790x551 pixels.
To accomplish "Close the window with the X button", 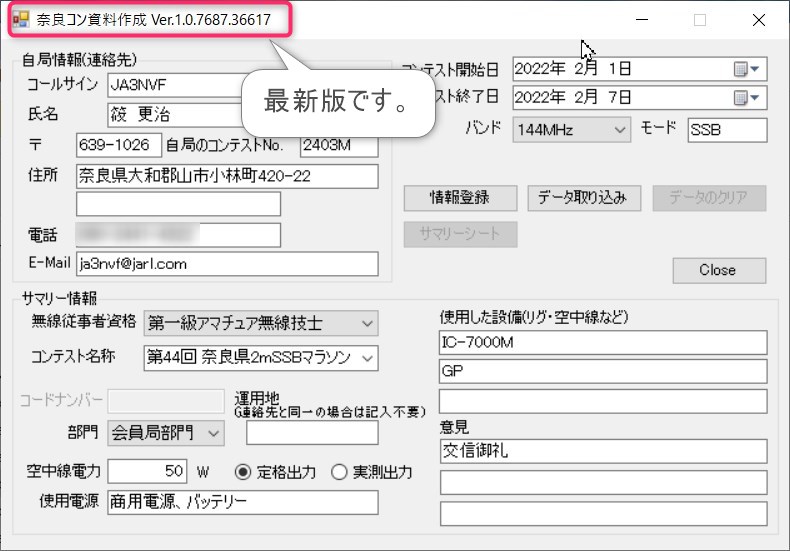I will coord(759,20).
